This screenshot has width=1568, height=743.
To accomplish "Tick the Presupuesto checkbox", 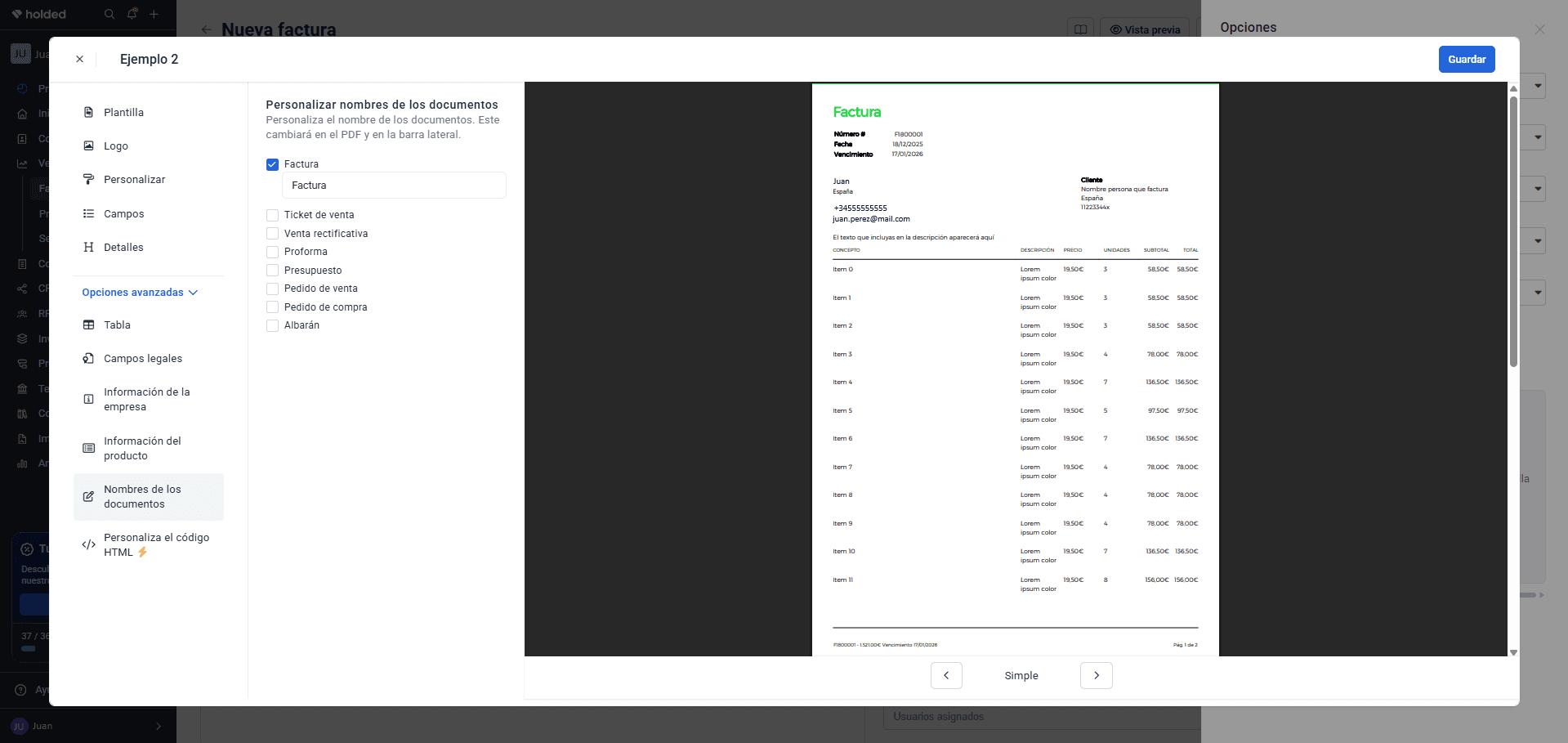I will pos(273,271).
